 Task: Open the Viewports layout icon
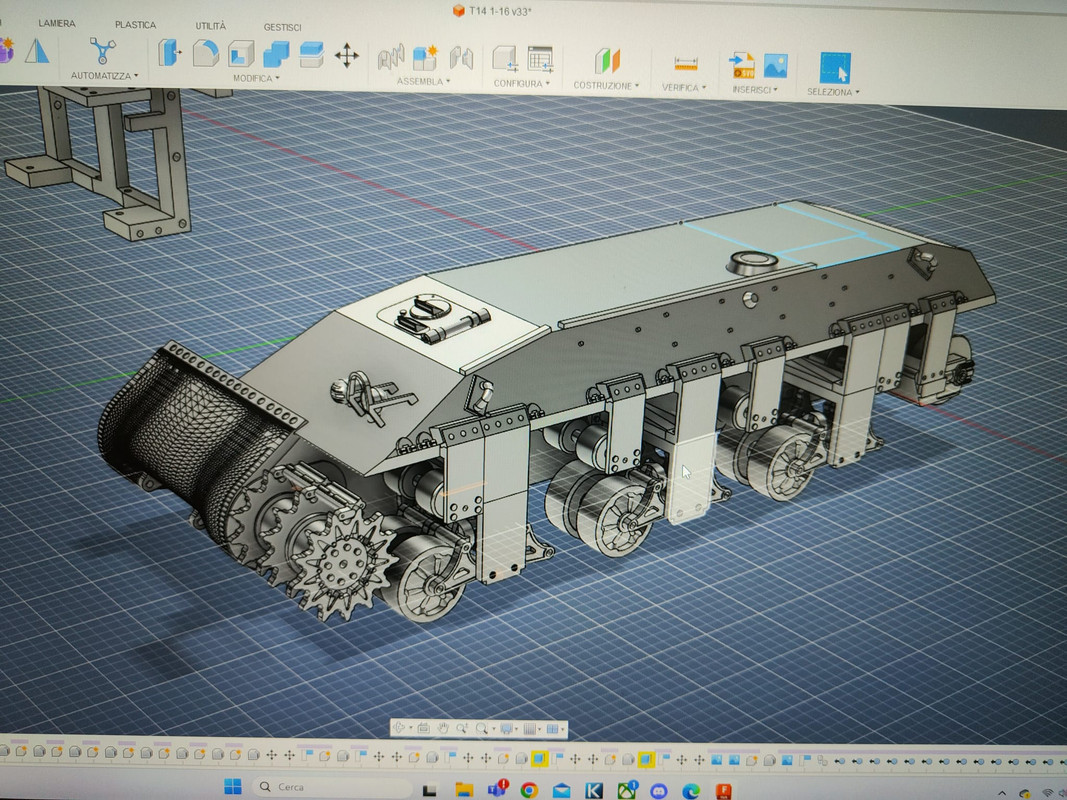[553, 729]
